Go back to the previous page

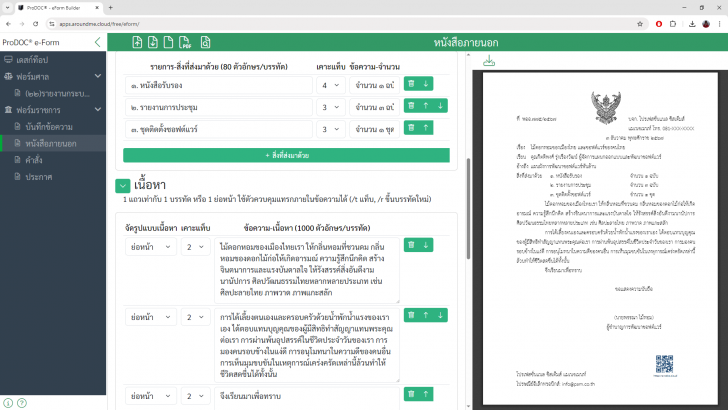click(x=8, y=24)
